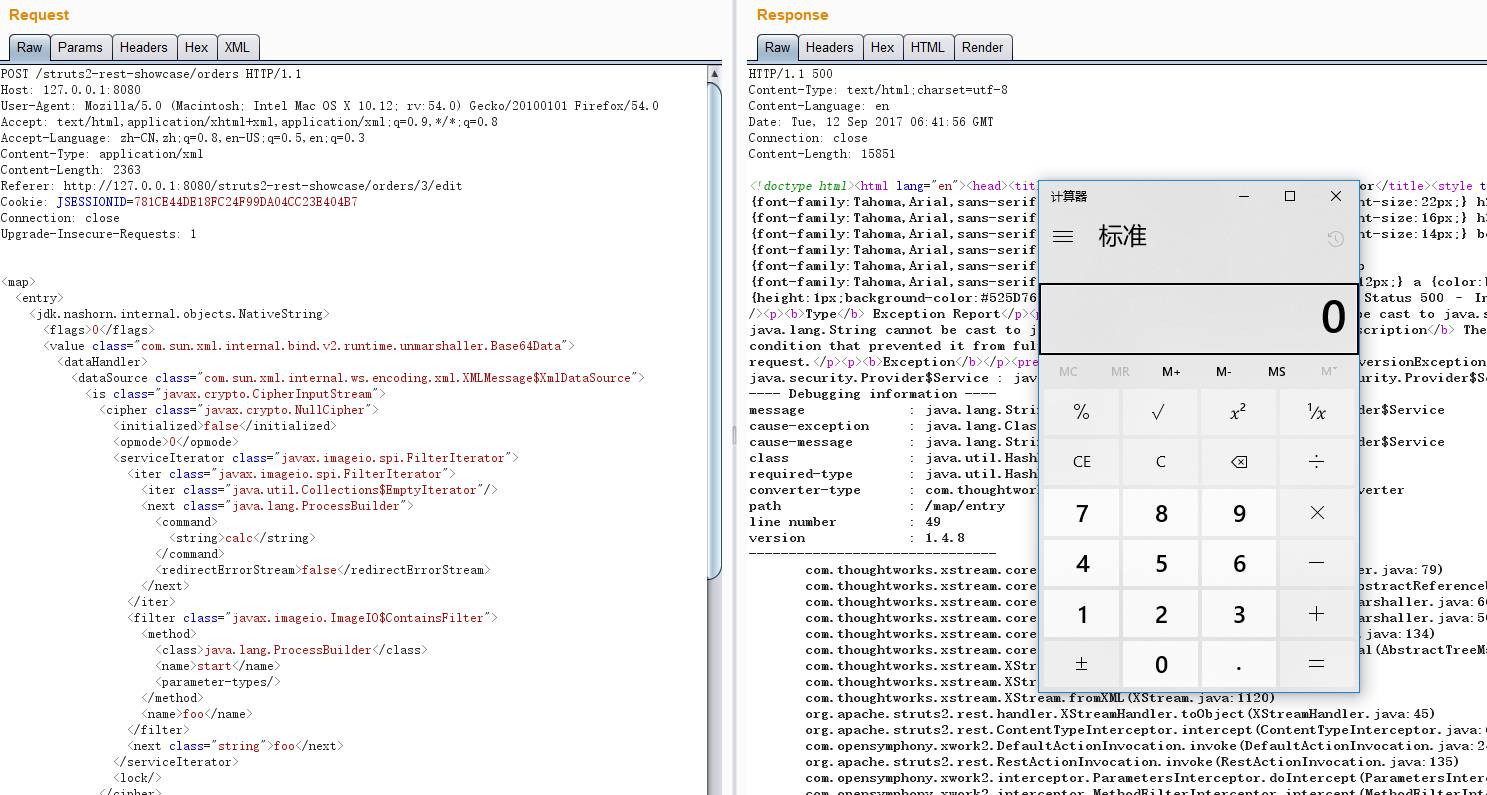Switch to the Response Headers tab
The height and width of the screenshot is (795, 1487).
coord(829,47)
